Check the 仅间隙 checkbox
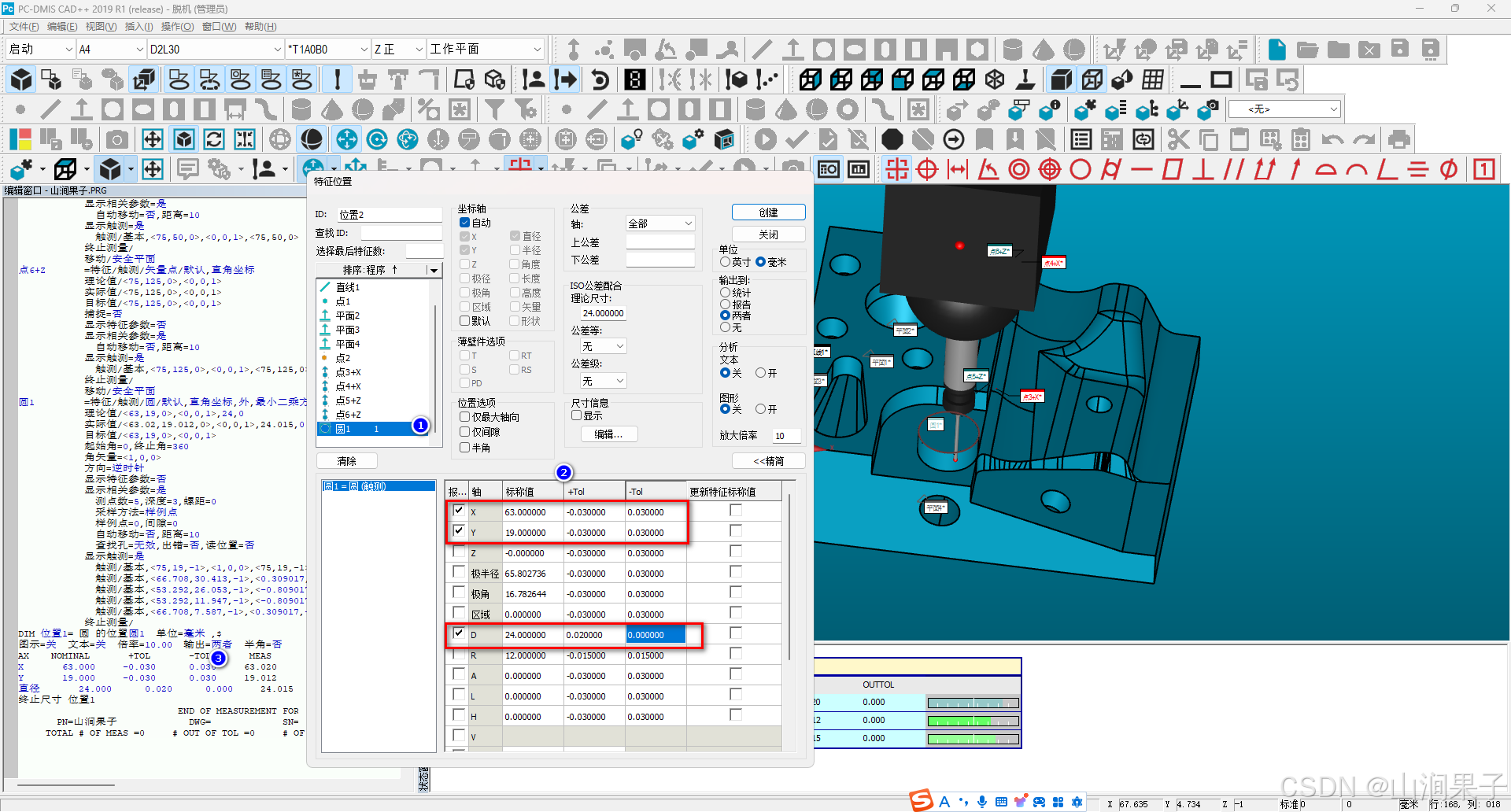1511x812 pixels. coord(464,432)
